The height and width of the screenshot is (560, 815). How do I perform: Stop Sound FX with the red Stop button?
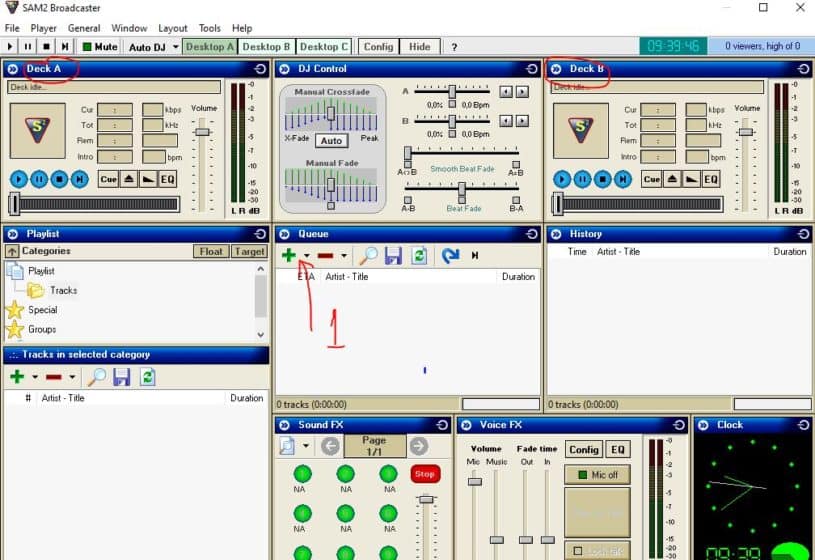point(424,474)
